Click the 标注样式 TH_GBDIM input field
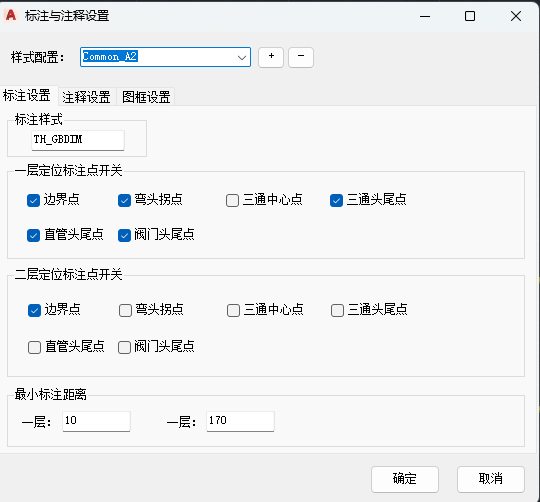This screenshot has height=502, width=540. tap(78, 140)
